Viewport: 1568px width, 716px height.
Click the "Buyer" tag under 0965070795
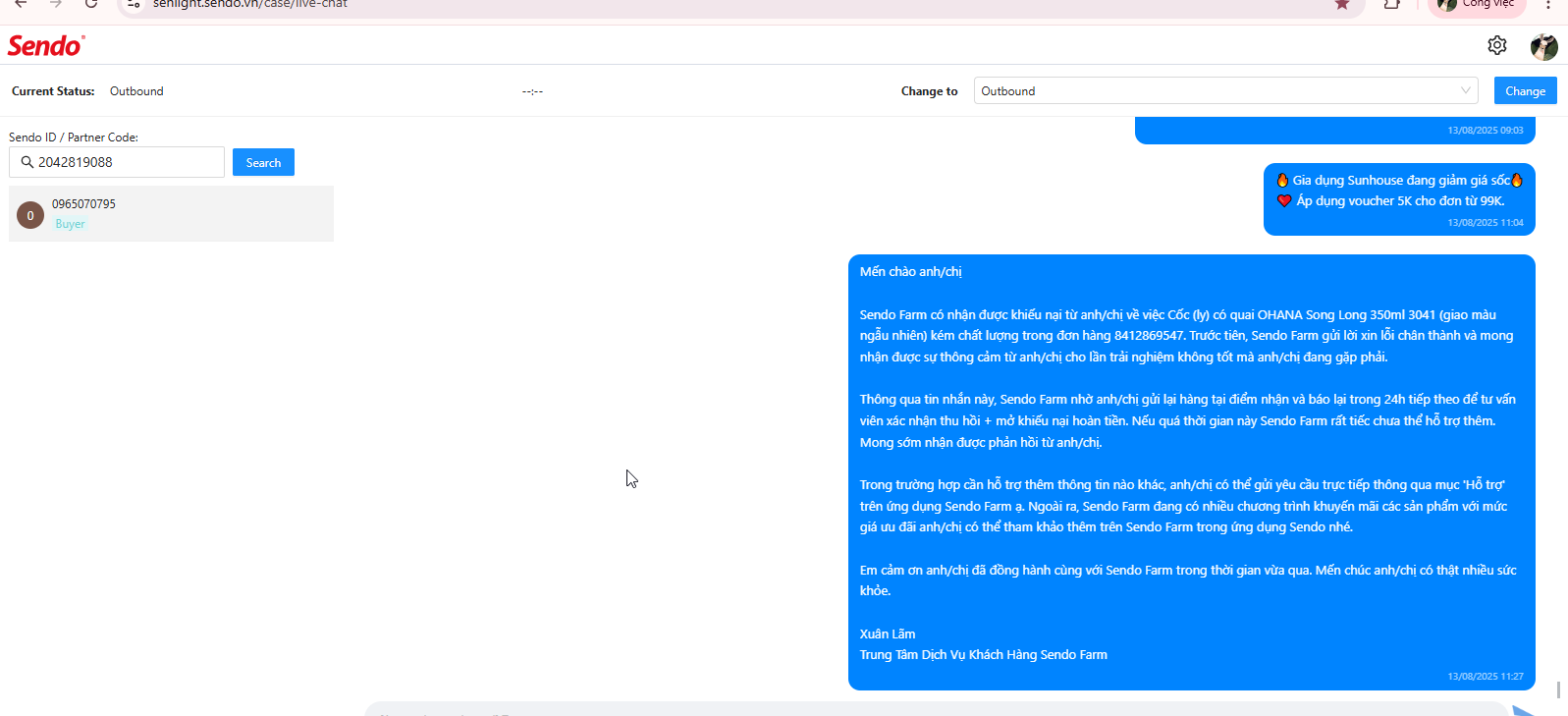[70, 224]
